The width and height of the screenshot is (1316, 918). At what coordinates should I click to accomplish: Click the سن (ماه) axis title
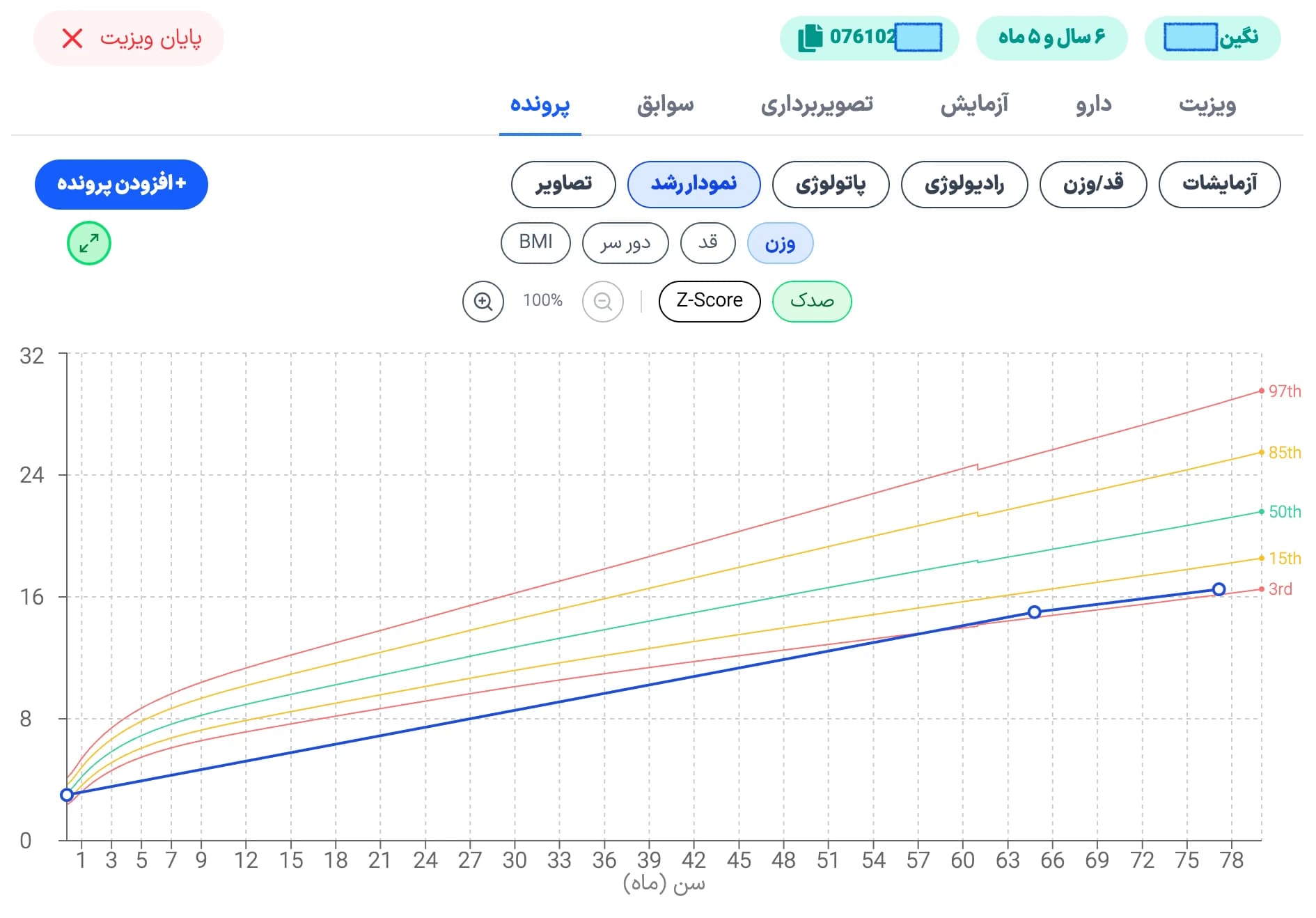click(664, 884)
